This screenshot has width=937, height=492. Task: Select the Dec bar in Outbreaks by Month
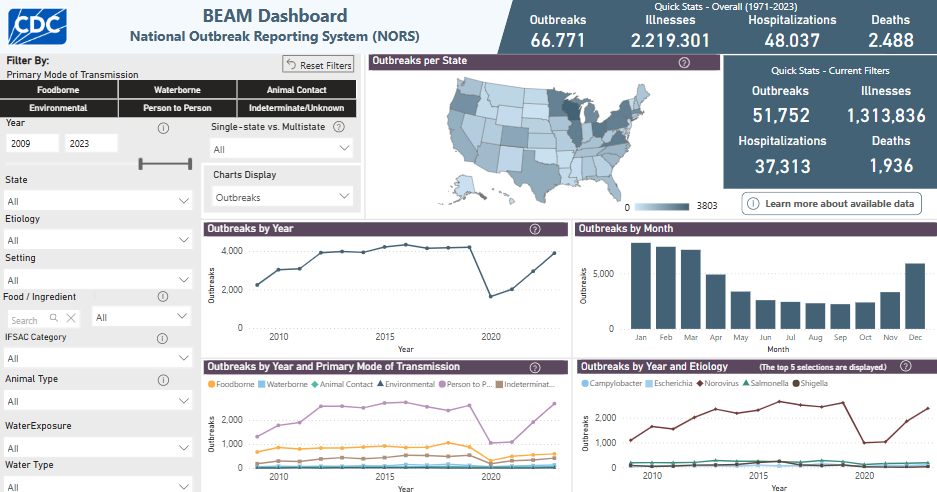tap(915, 297)
